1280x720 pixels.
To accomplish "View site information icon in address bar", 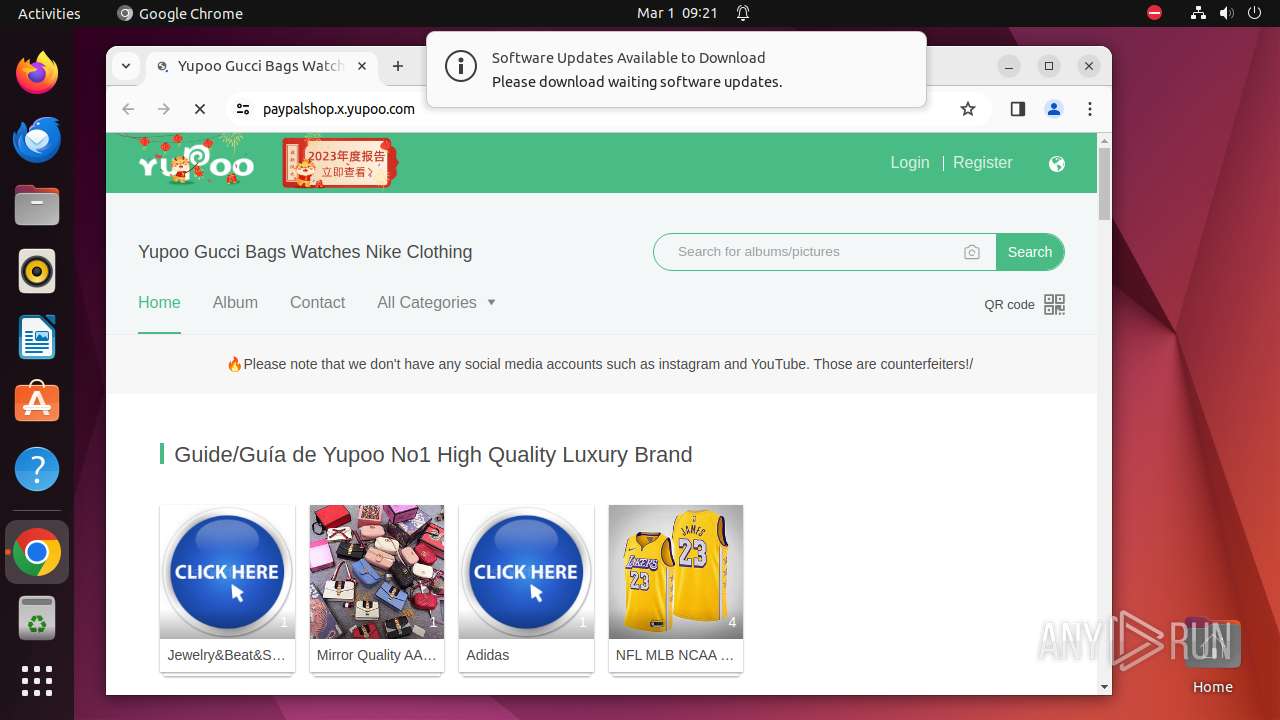I will 243,109.
